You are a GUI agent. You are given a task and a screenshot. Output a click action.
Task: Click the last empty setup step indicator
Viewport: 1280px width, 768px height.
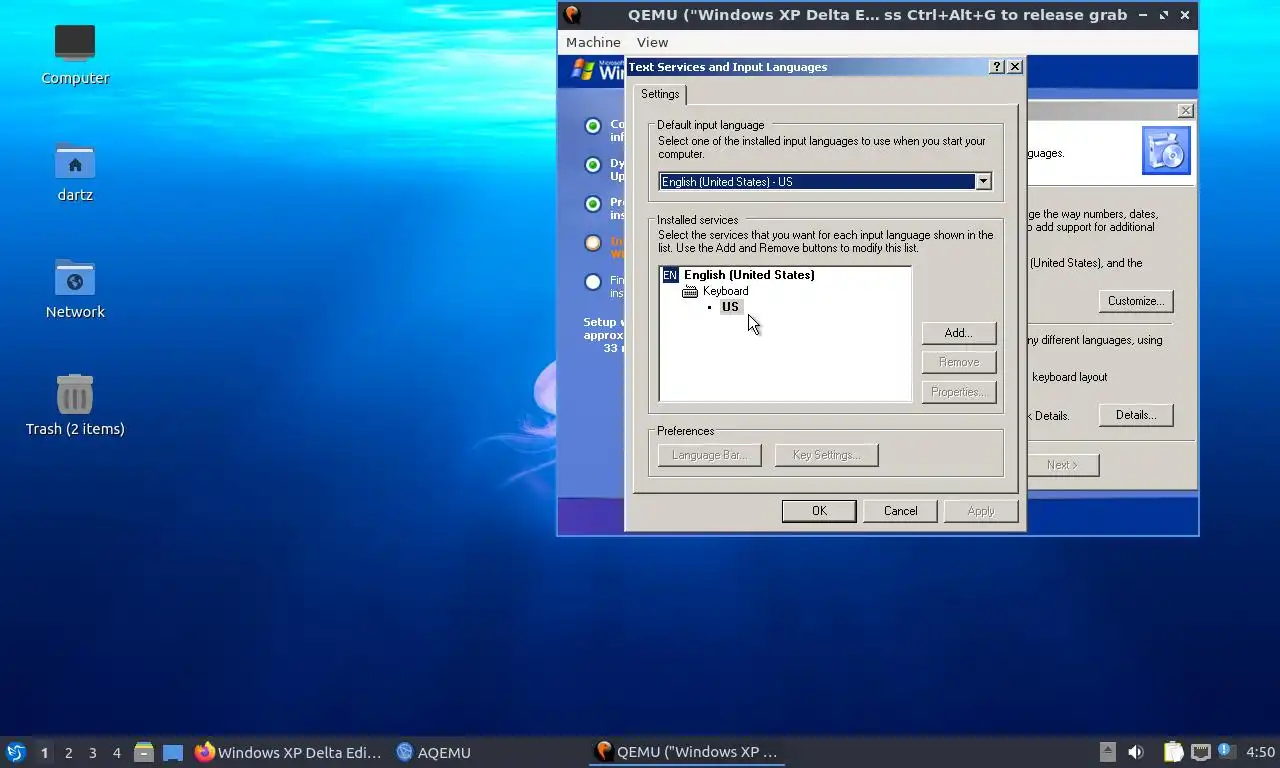pos(593,282)
